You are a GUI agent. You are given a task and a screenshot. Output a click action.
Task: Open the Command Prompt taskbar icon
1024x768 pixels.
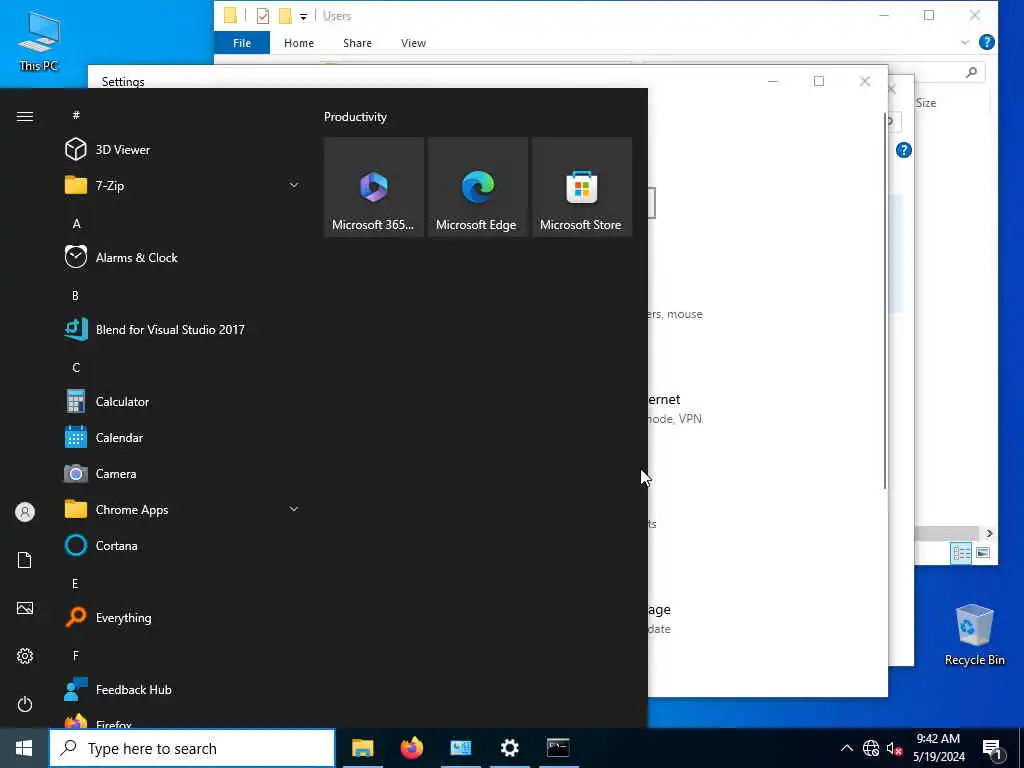pos(558,748)
